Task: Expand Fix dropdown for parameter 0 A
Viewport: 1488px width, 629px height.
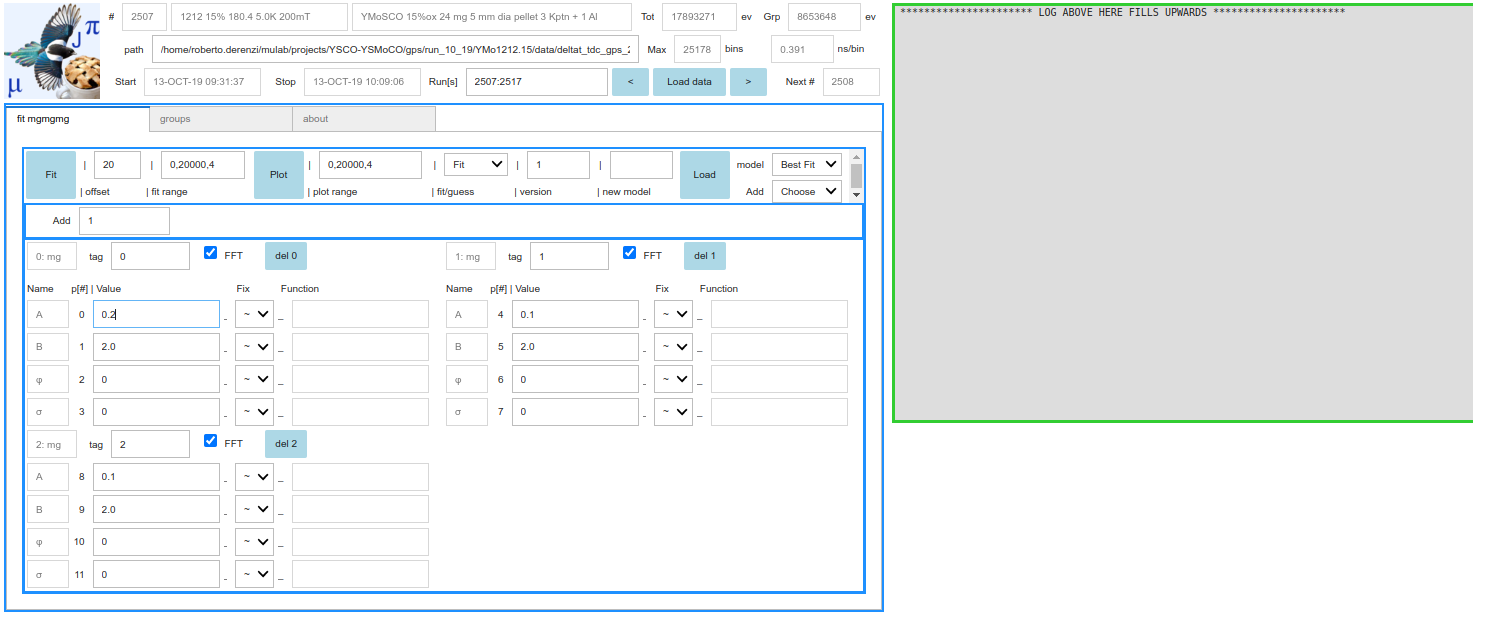Action: [255, 315]
